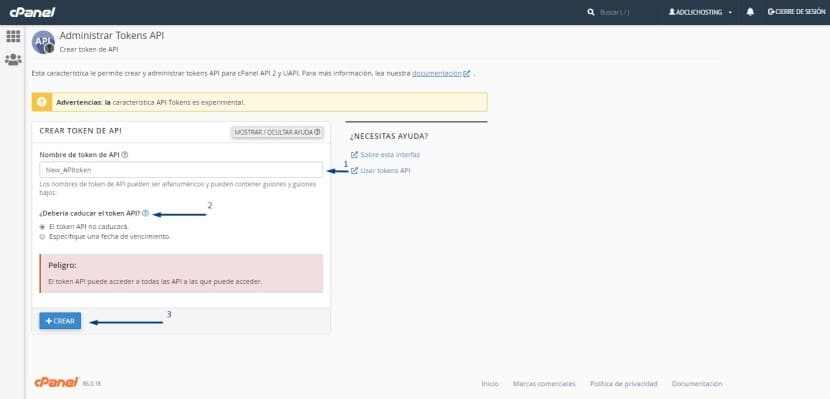Open the apps grid icon in sidebar

click(x=13, y=37)
